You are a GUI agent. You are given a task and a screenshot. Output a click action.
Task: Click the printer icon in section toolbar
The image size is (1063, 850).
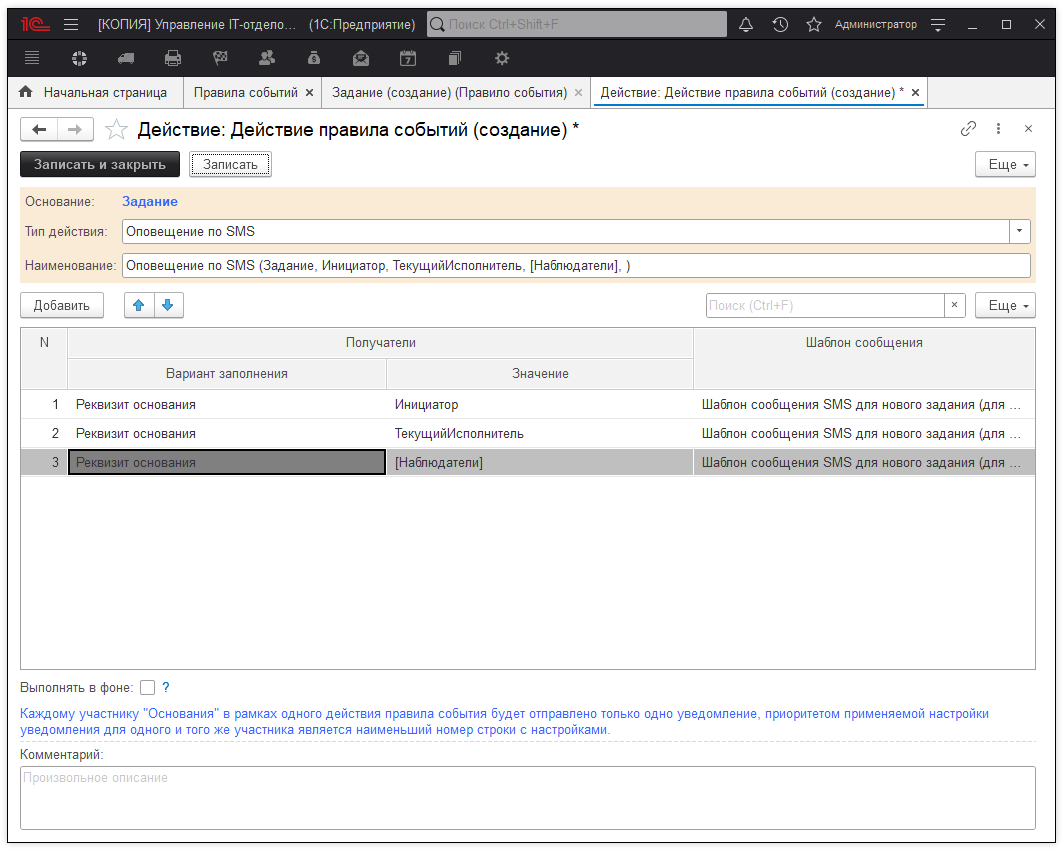pos(173,58)
